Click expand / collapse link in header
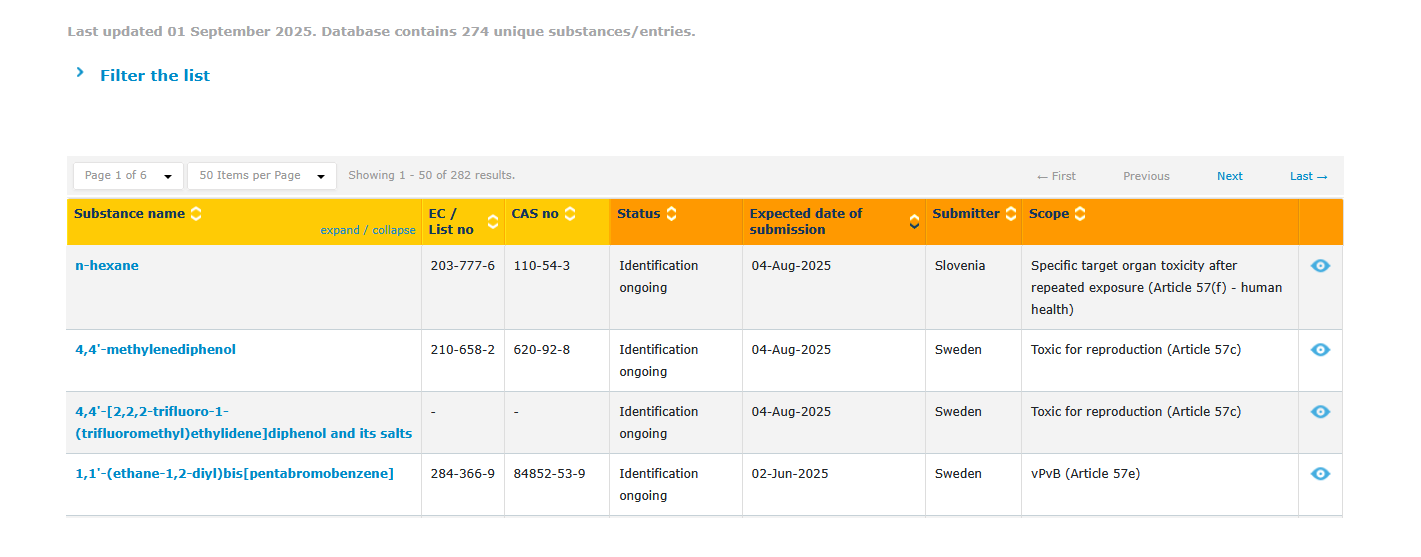This screenshot has height=557, width=1421. pos(368,230)
